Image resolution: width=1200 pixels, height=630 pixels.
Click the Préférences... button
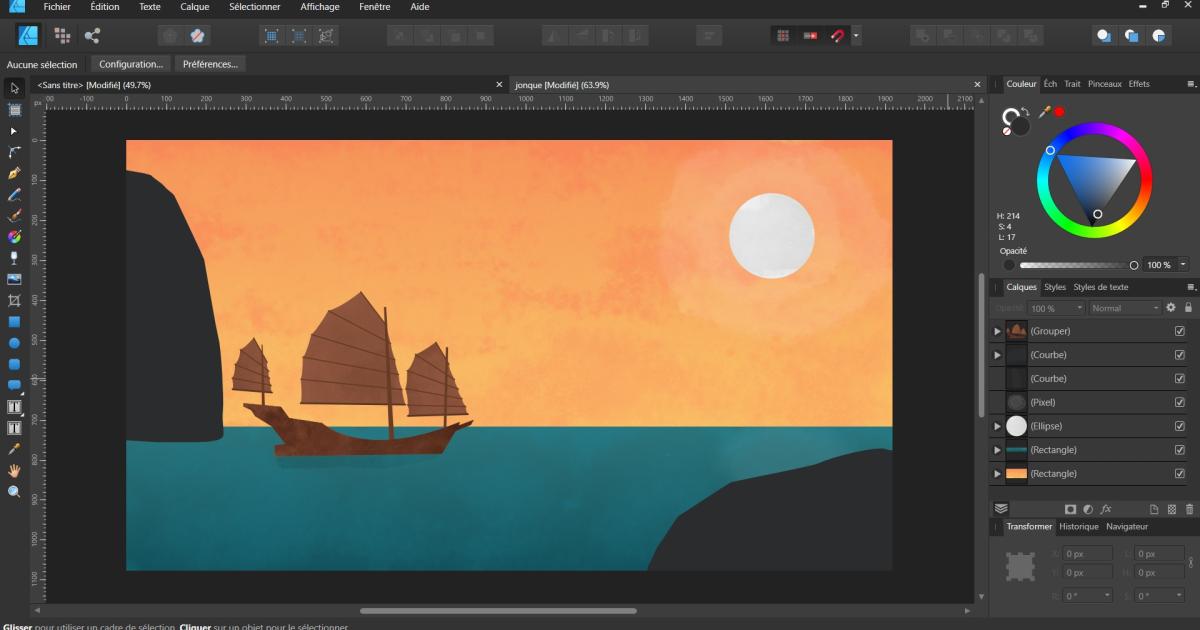coord(210,64)
